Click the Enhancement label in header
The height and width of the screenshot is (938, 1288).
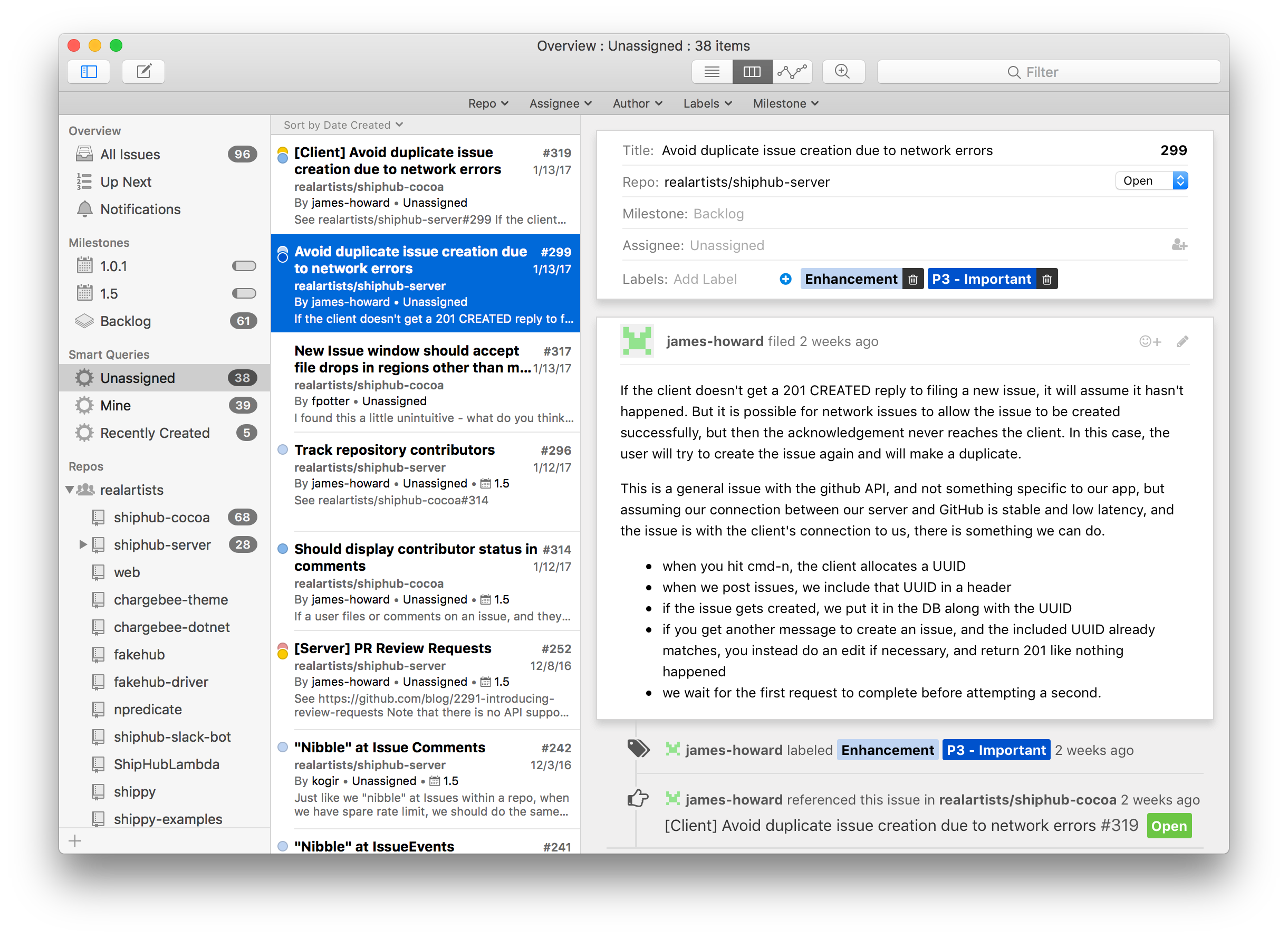(x=851, y=279)
